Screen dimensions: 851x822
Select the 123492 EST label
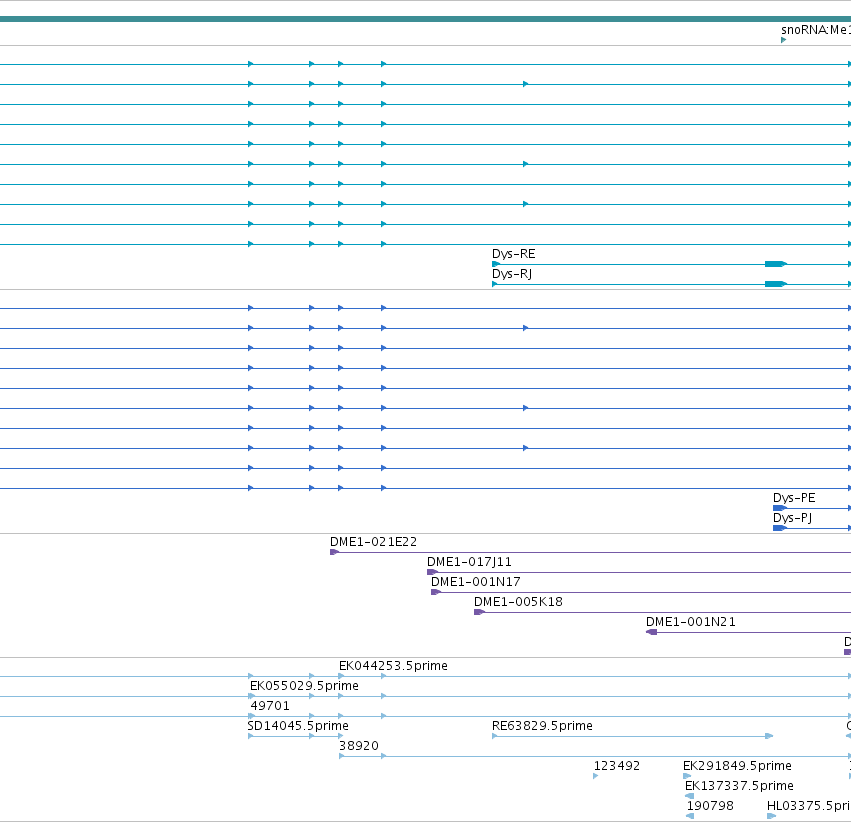tap(617, 767)
